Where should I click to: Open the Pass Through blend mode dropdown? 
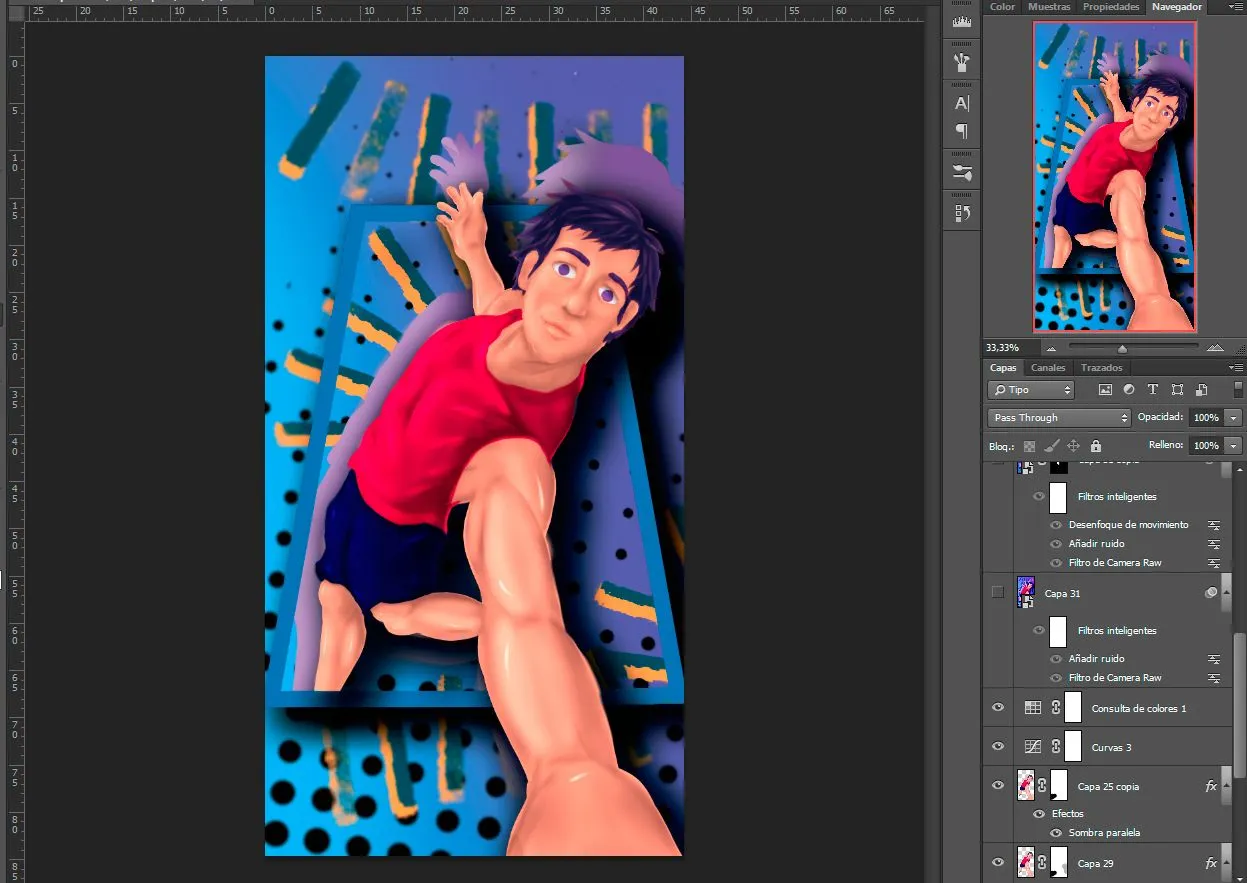click(x=1059, y=418)
